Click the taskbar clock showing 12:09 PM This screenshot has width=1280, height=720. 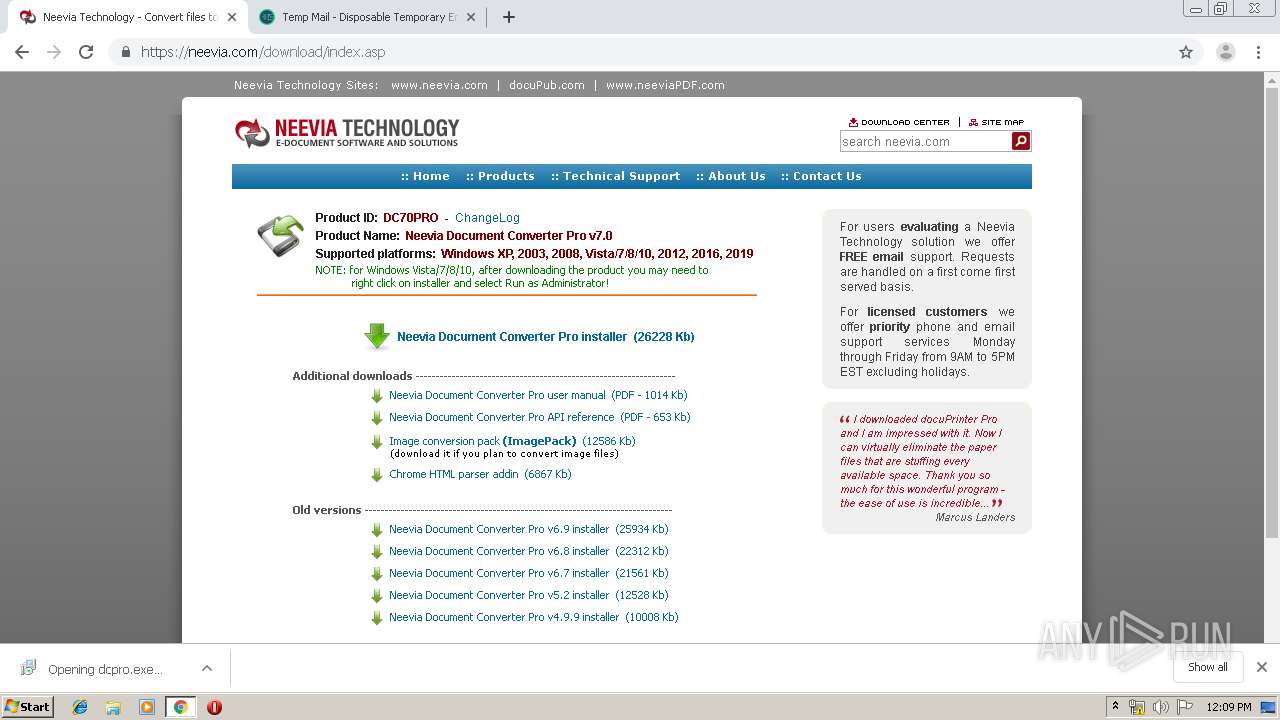click(x=1229, y=707)
